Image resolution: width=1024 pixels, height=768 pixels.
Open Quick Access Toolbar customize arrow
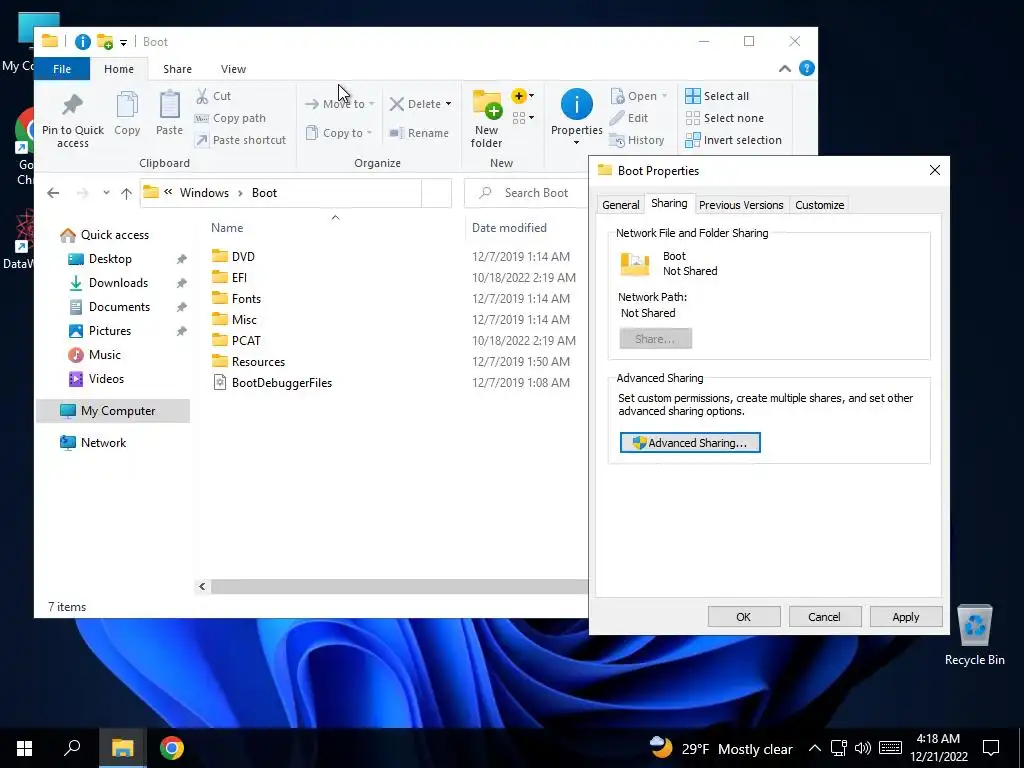(x=123, y=43)
